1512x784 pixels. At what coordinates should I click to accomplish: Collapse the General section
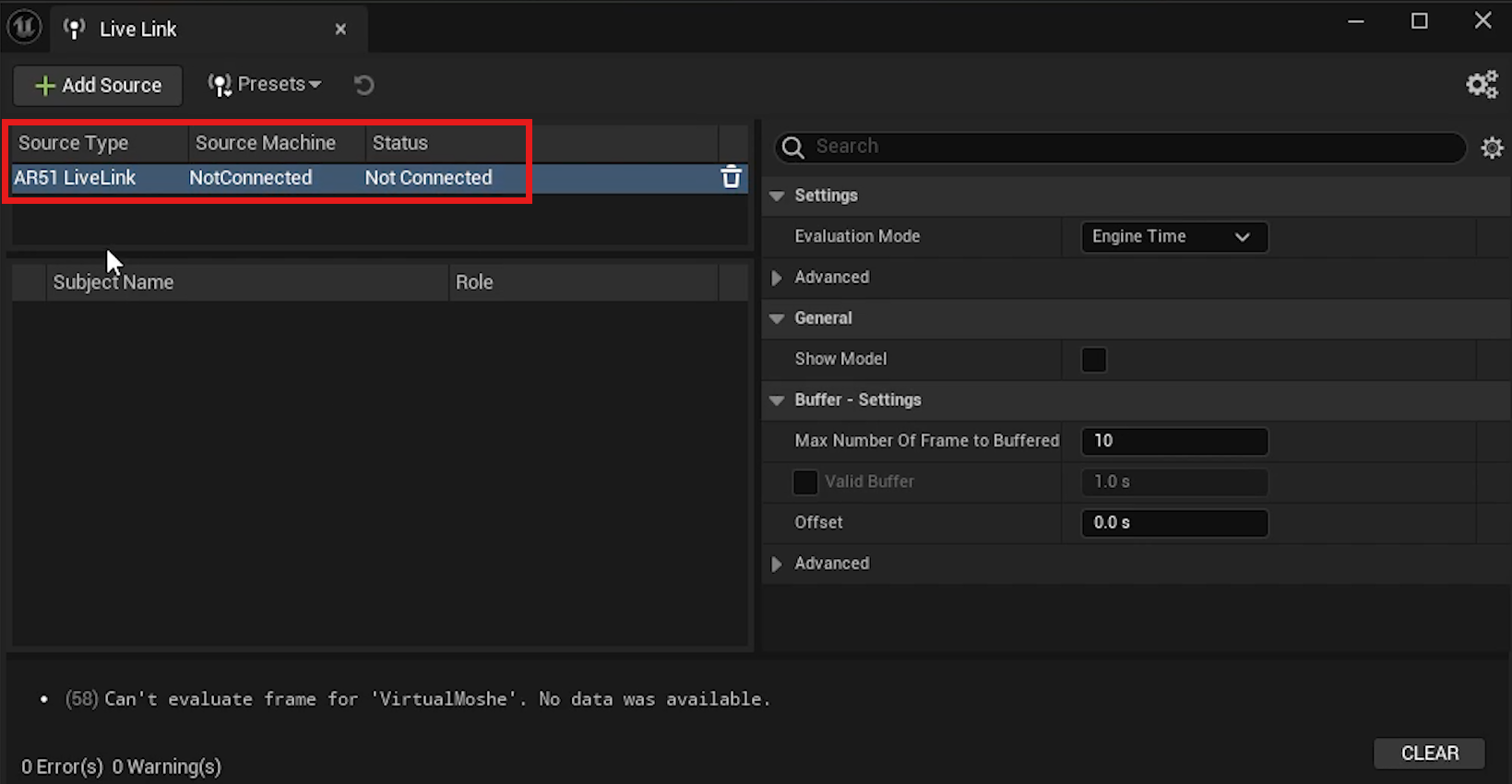point(777,318)
